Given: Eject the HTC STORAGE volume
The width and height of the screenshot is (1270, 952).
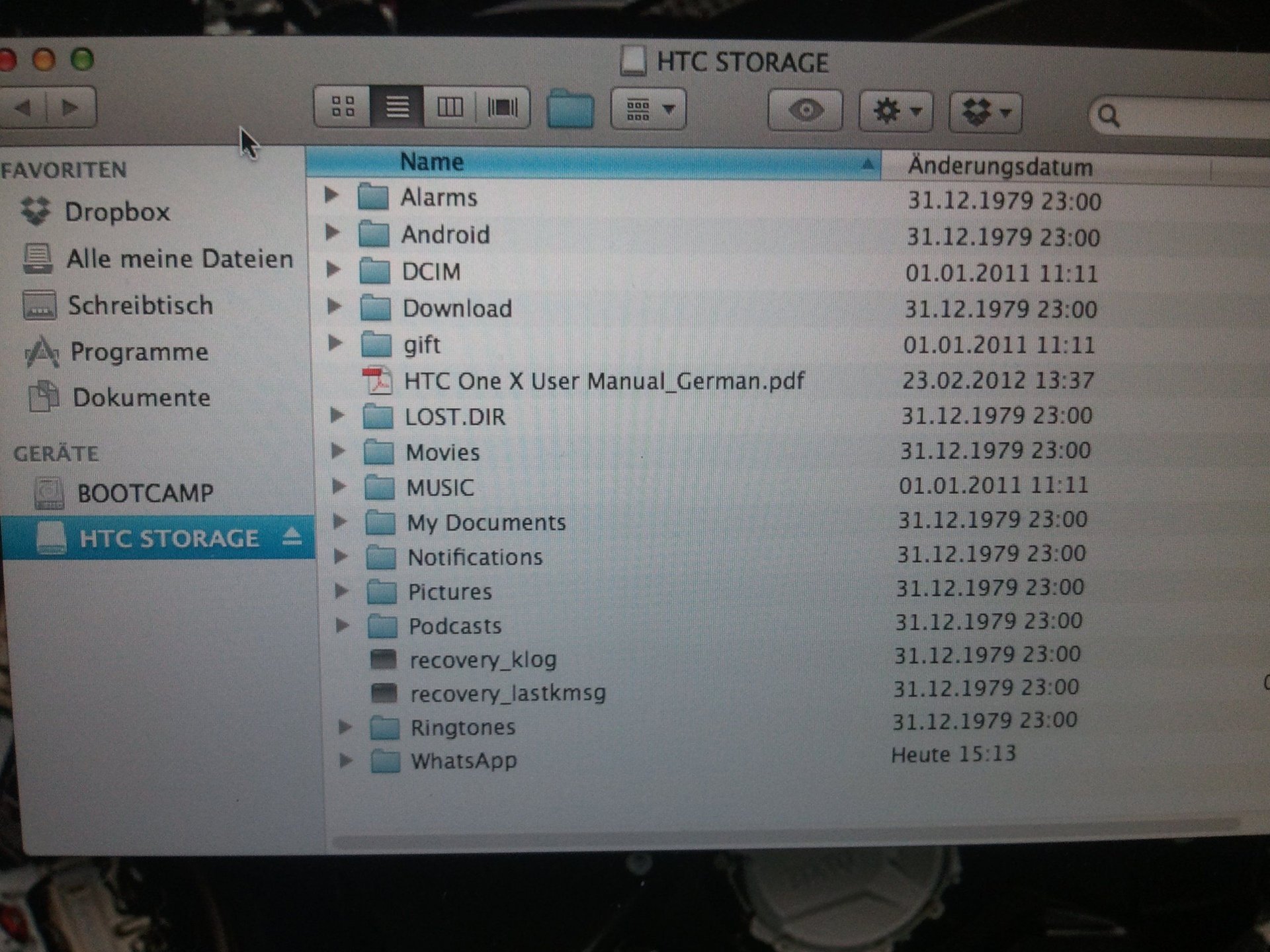Looking at the screenshot, I should (x=292, y=537).
